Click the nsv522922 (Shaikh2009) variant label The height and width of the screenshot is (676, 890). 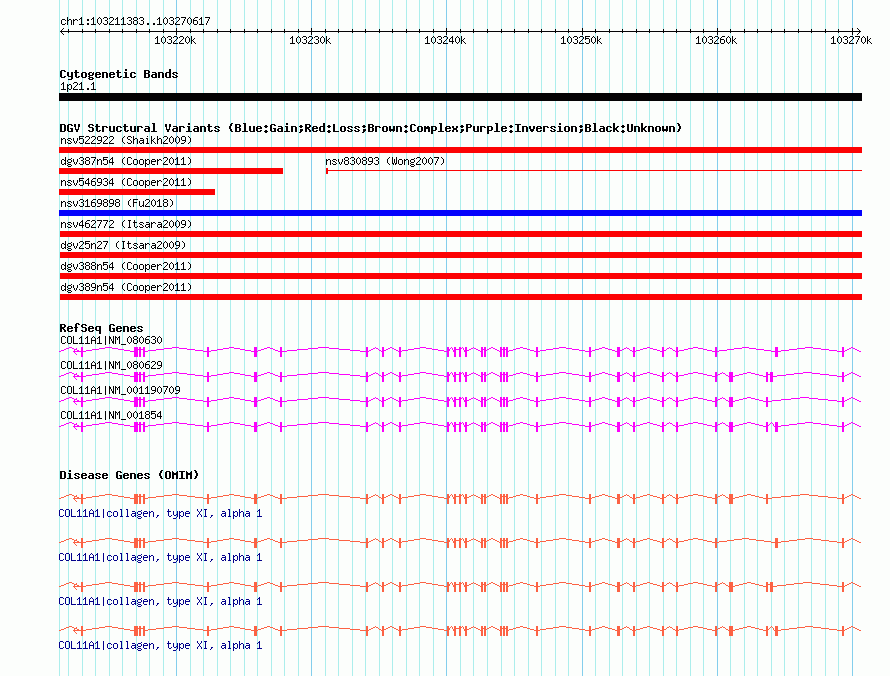[126, 140]
